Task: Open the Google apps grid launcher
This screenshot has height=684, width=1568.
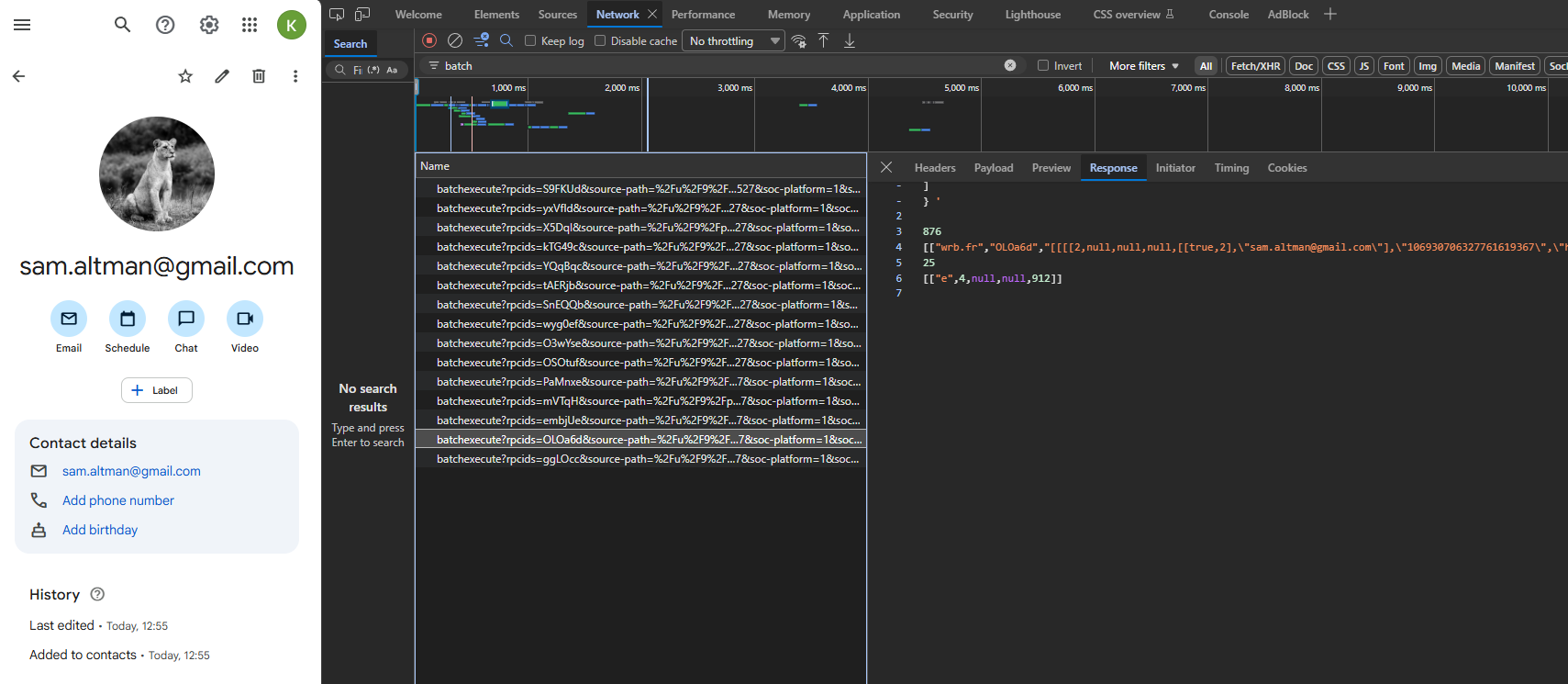Action: pyautogui.click(x=250, y=25)
